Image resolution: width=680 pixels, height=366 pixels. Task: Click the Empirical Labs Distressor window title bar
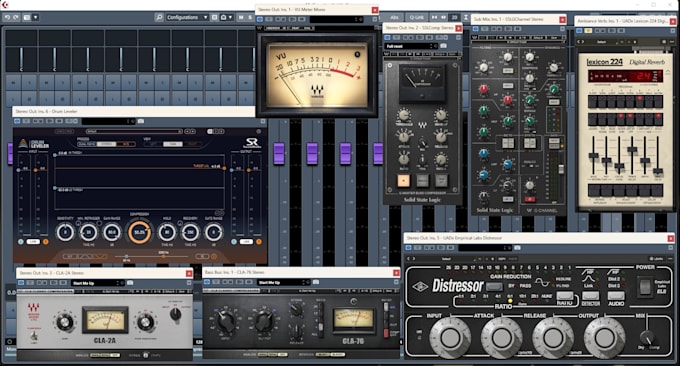click(x=539, y=238)
